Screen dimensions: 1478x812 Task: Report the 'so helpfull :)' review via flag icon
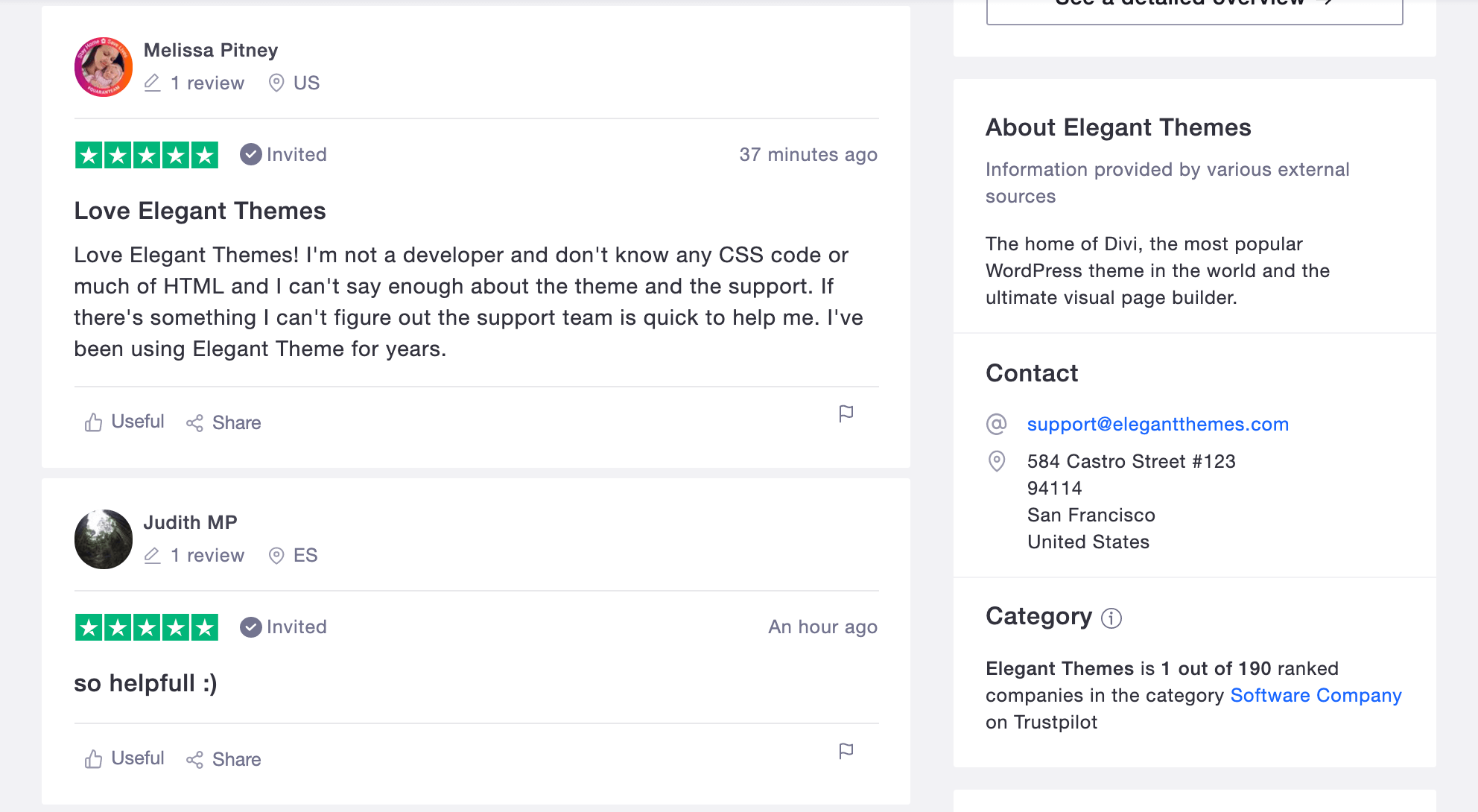point(846,751)
